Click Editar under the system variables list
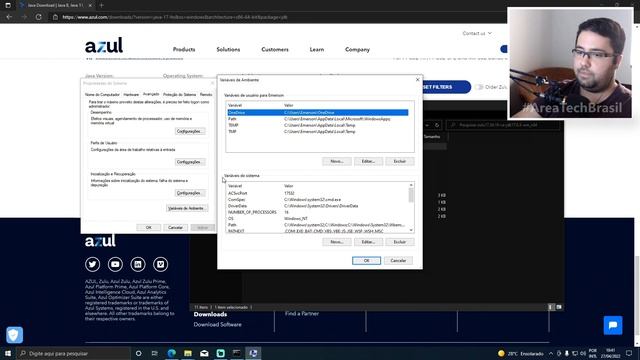The width and height of the screenshot is (640, 360). pyautogui.click(x=368, y=242)
